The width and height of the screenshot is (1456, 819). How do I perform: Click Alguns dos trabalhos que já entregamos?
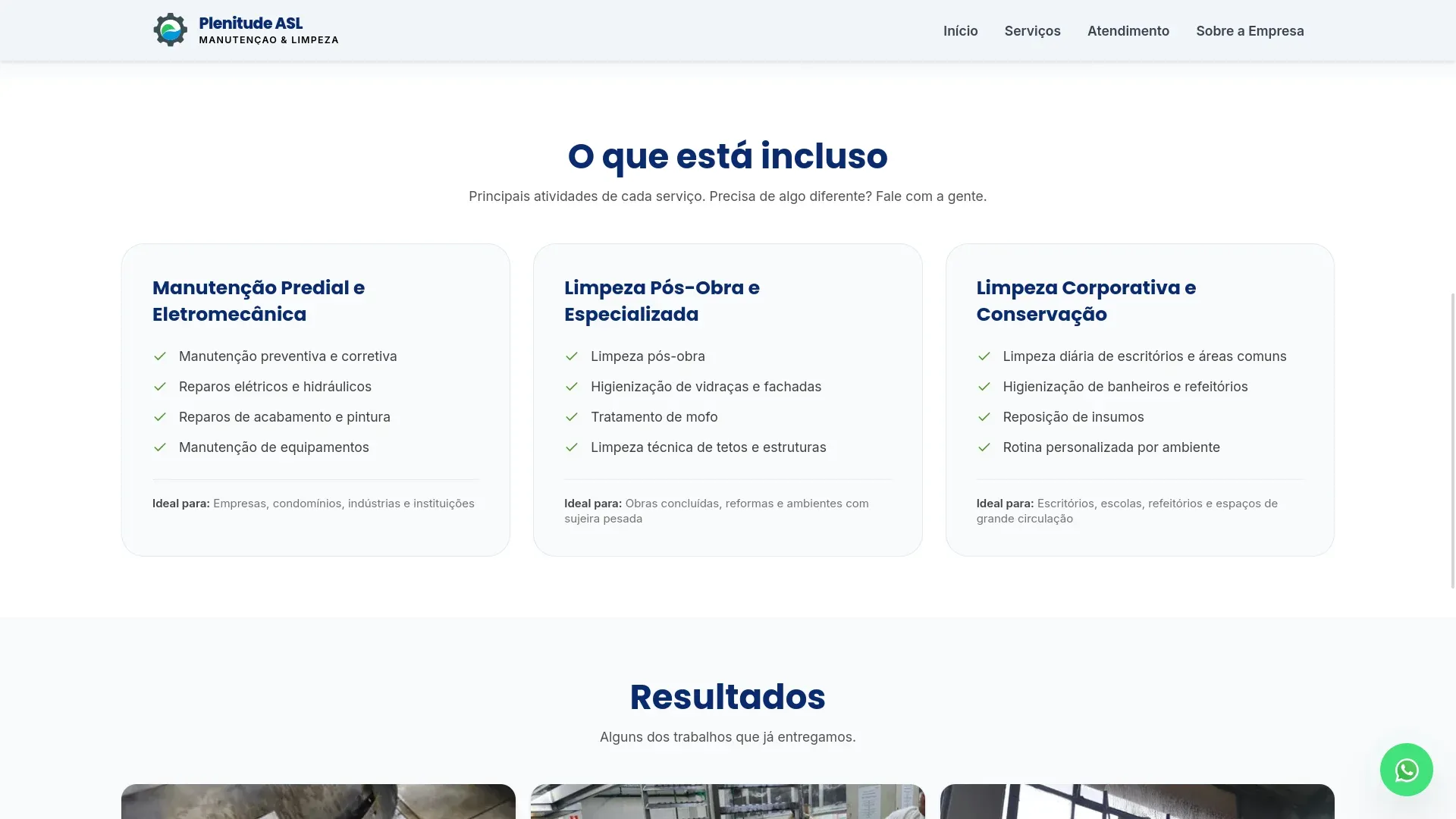pyautogui.click(x=727, y=737)
